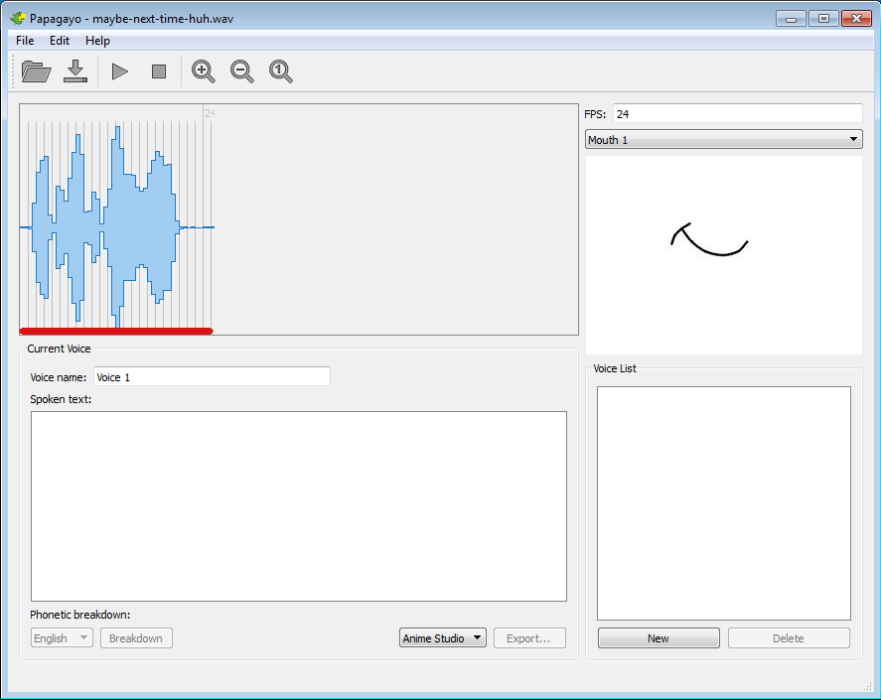
Task: Click the Export button
Action: tap(530, 637)
